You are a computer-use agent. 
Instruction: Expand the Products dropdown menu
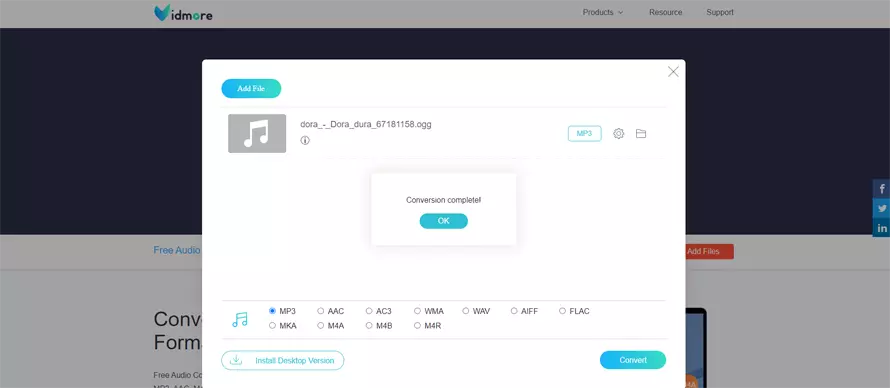pos(603,12)
